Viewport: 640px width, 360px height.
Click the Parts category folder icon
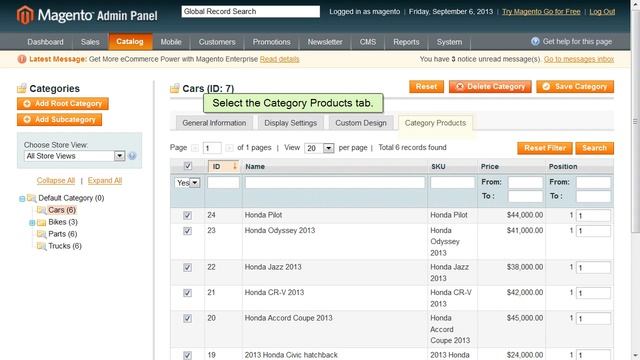[x=41, y=234]
